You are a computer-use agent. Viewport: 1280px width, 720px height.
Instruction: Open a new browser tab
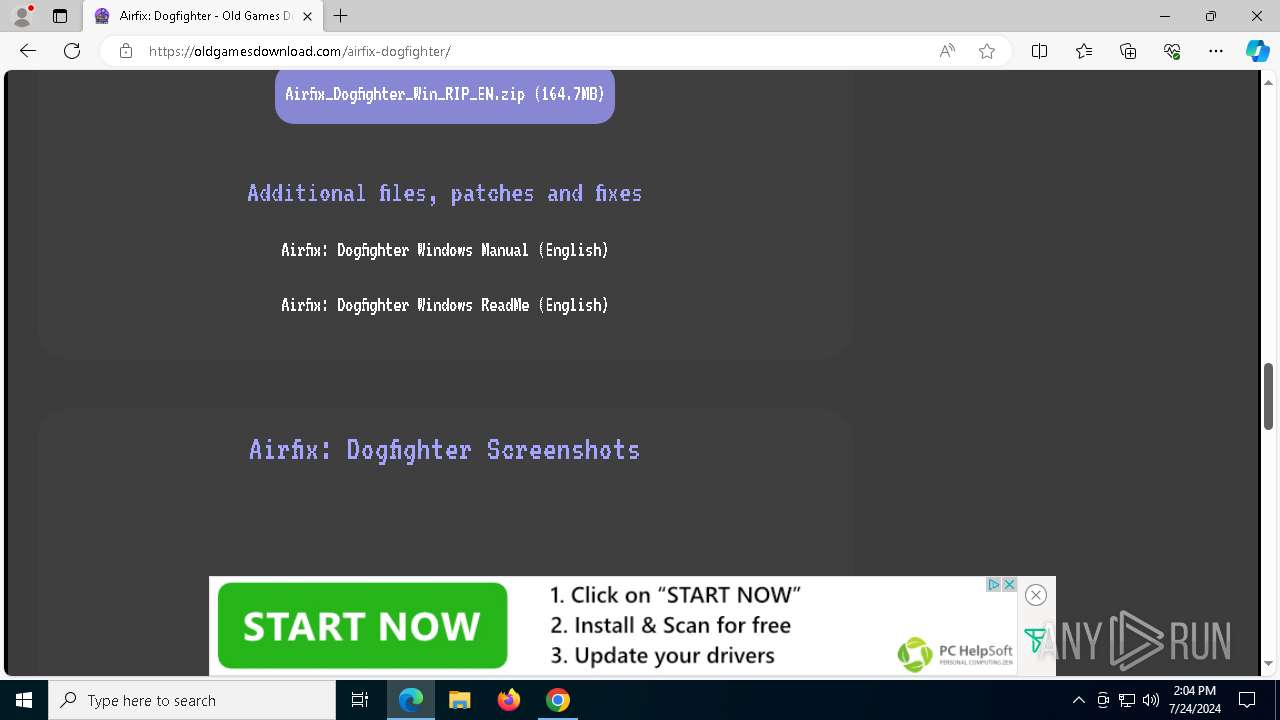[x=341, y=16]
